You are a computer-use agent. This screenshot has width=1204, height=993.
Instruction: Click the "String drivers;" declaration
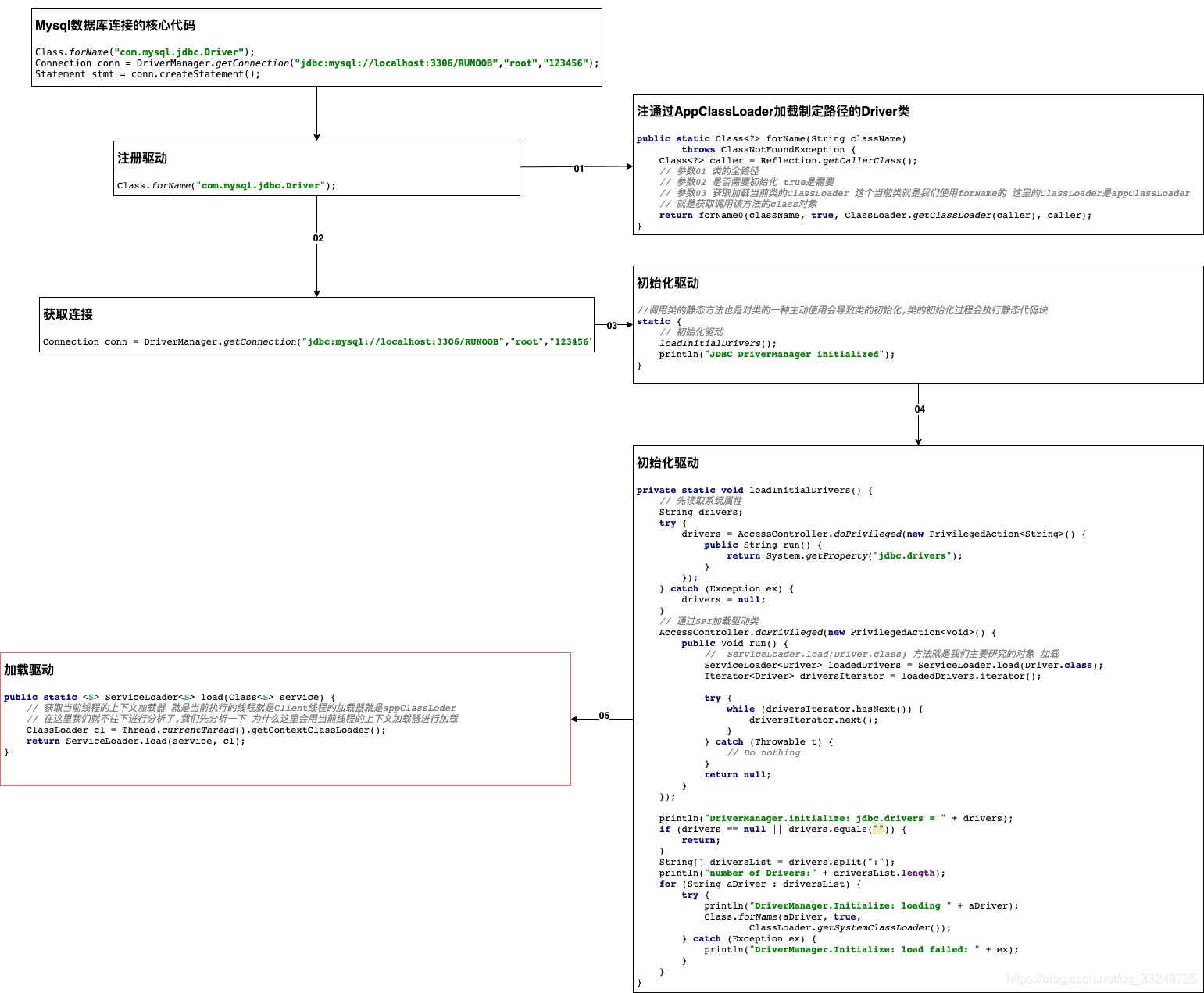[x=701, y=512]
